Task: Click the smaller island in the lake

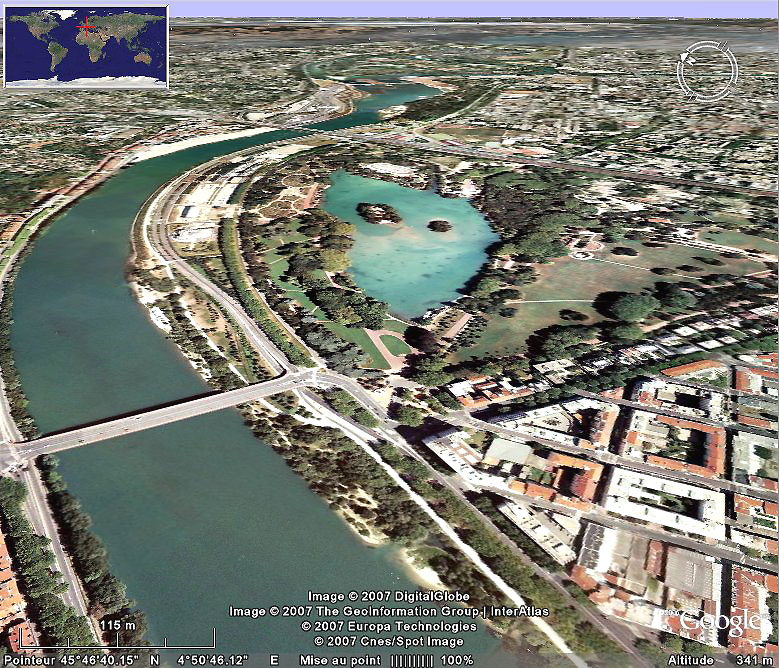Action: [x=439, y=225]
